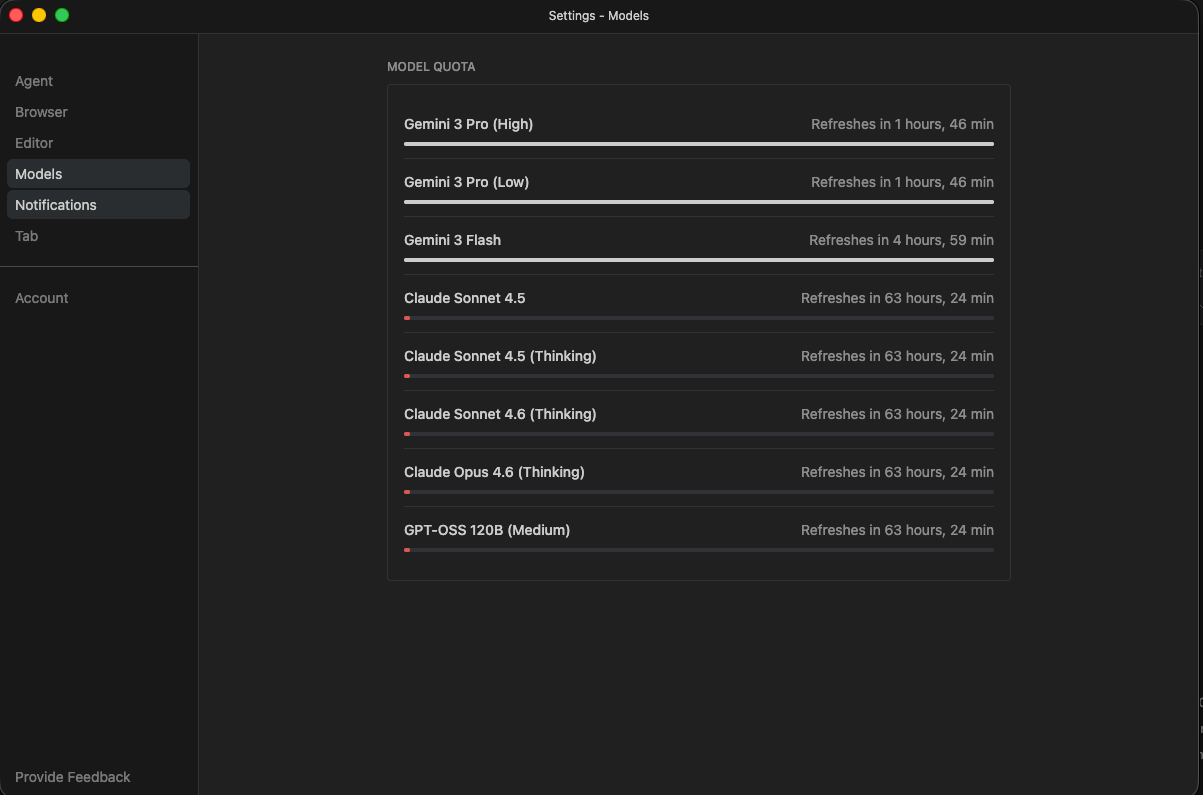This screenshot has width=1203, height=795.
Task: Click the MODEL QUOTA section heading
Action: coord(431,67)
